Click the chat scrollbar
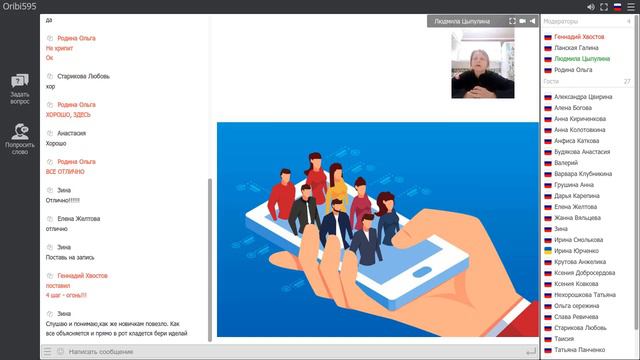Viewport: 640px width, 360px height. [210, 260]
